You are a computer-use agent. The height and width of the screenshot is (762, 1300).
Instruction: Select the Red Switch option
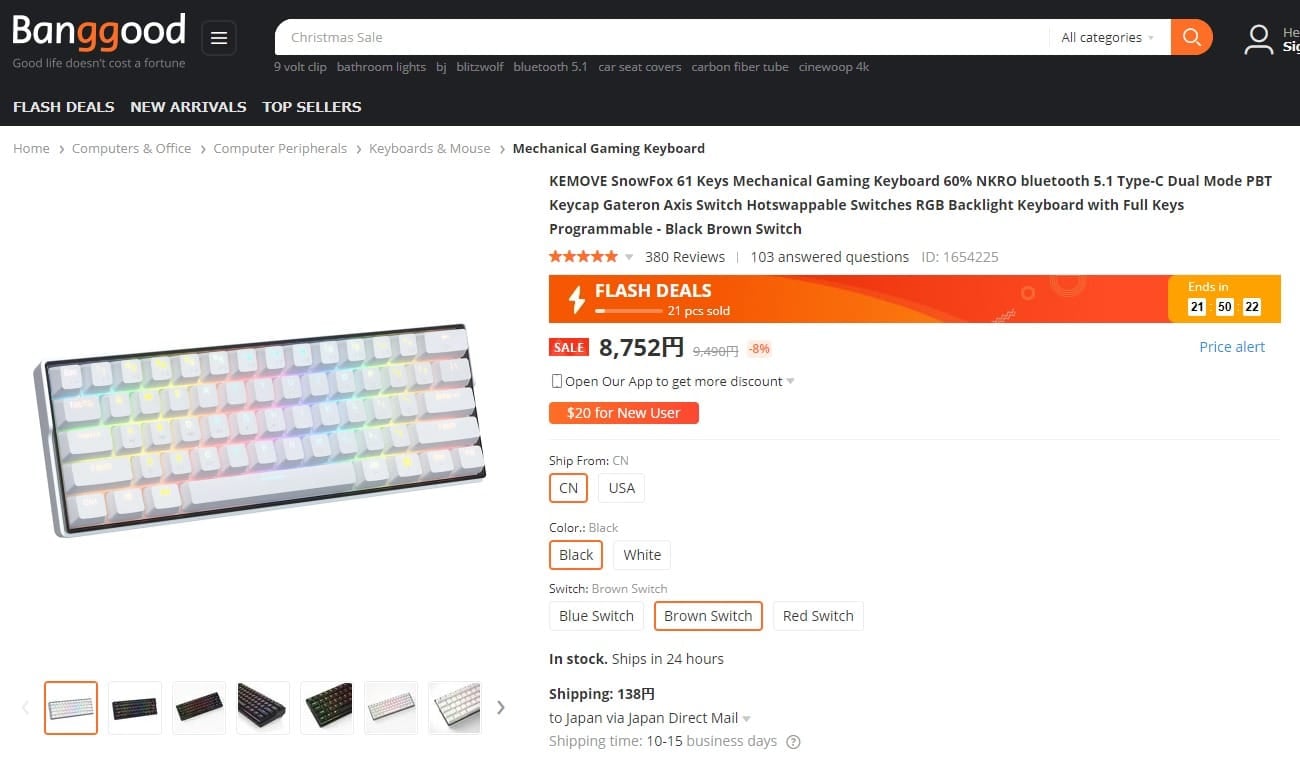pyautogui.click(x=818, y=616)
